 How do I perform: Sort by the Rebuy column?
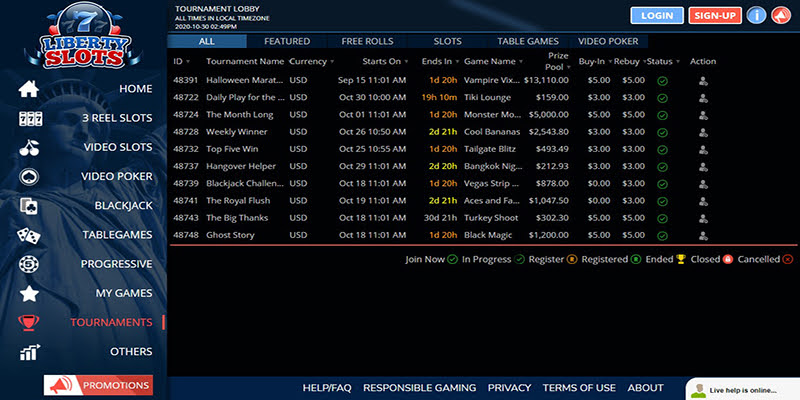[630, 61]
